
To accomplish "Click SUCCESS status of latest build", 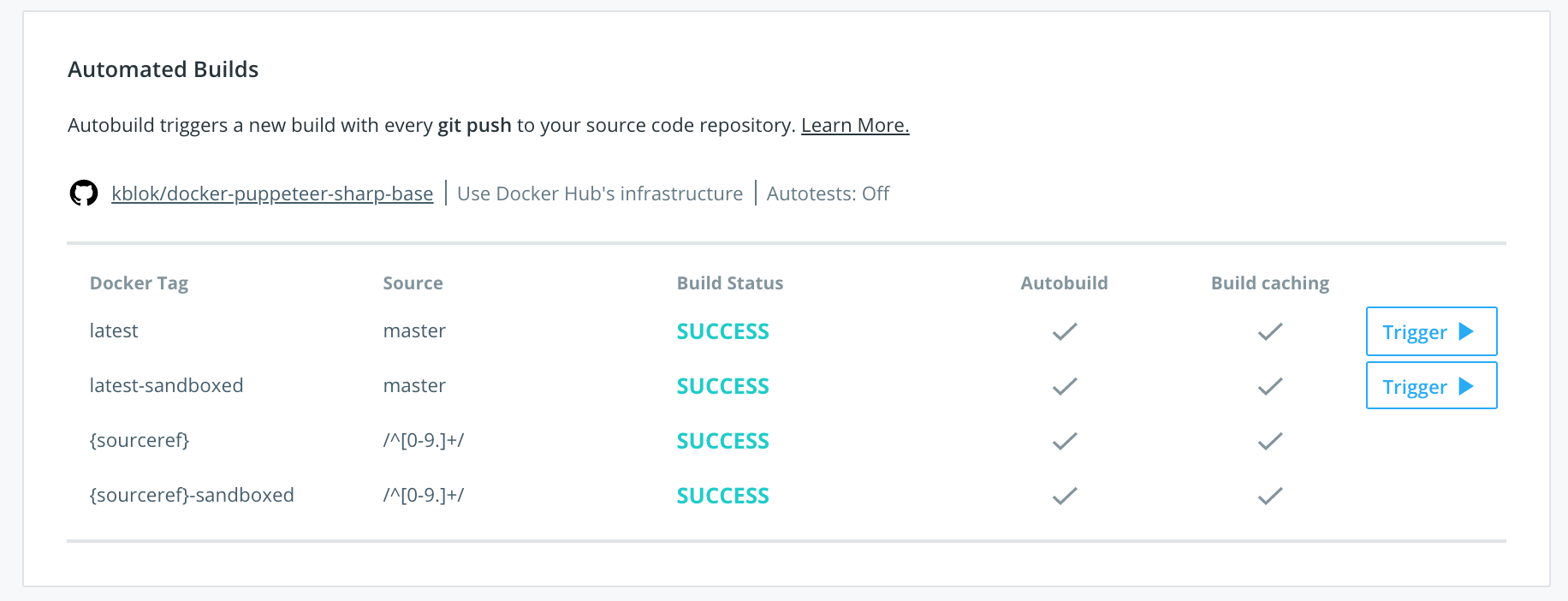I will pos(723,331).
